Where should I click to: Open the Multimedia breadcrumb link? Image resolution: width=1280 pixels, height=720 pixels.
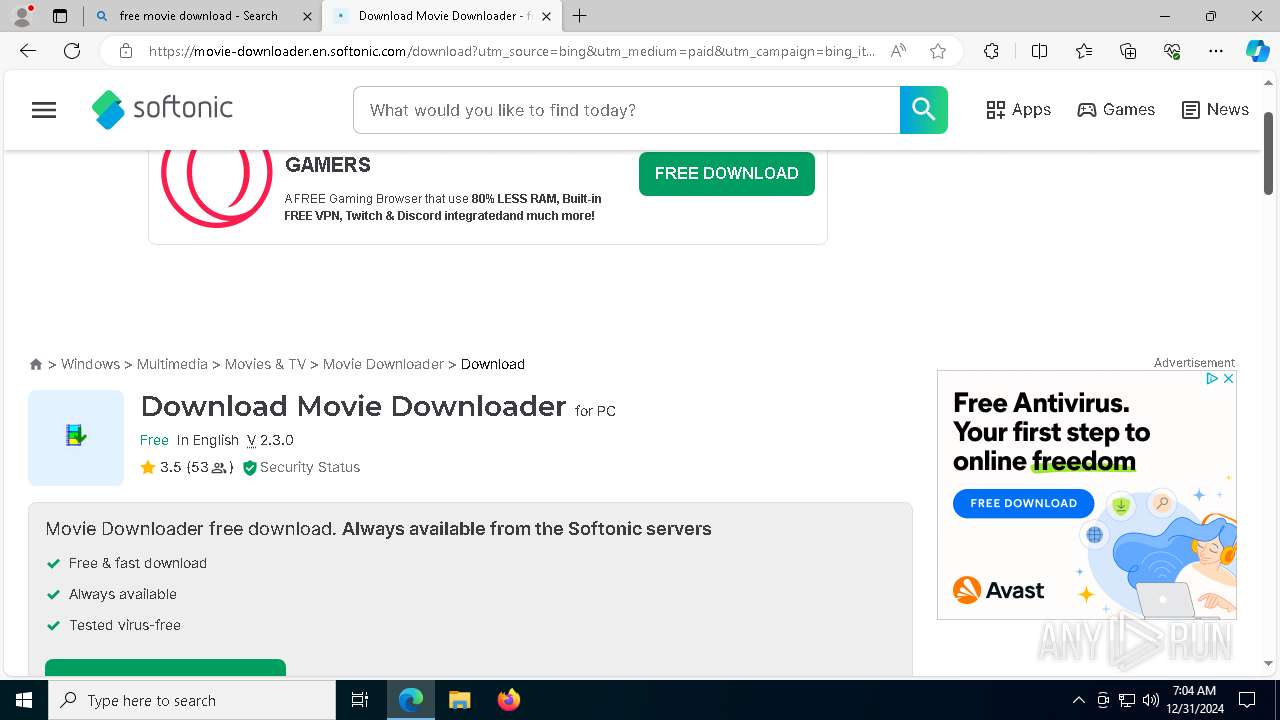[x=172, y=364]
